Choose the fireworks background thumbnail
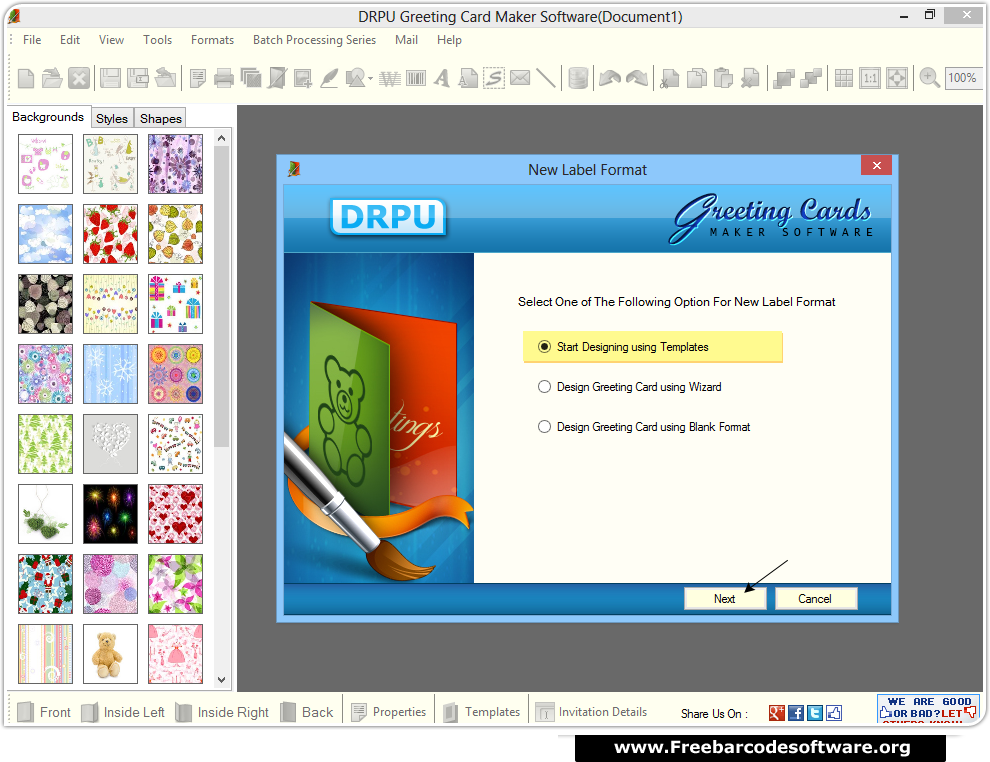Viewport: 990px width, 762px height. pyautogui.click(x=110, y=514)
